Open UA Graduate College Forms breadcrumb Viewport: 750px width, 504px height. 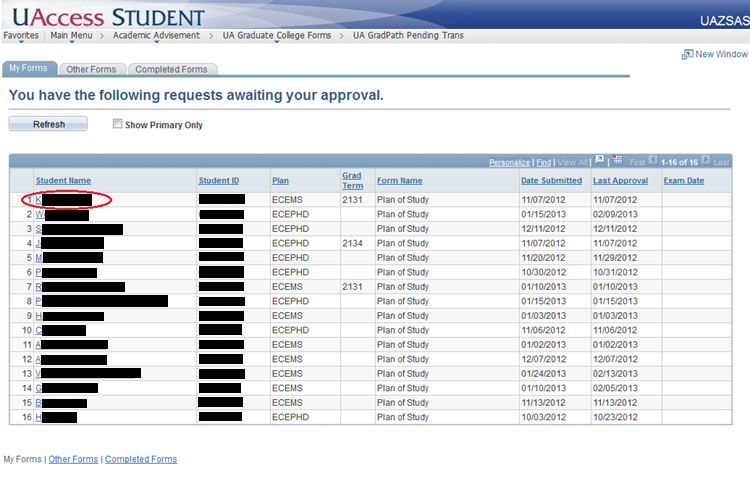point(276,35)
